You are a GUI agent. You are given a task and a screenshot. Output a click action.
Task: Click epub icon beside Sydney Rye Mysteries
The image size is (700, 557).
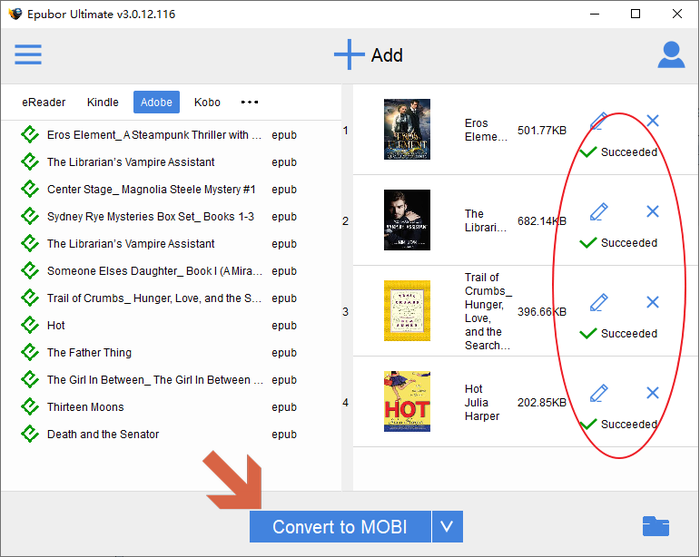[x=30, y=216]
